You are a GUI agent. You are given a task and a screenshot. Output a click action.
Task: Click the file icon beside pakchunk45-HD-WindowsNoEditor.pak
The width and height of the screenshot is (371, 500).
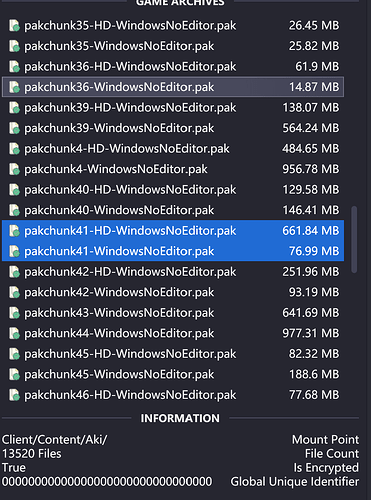(x=14, y=354)
